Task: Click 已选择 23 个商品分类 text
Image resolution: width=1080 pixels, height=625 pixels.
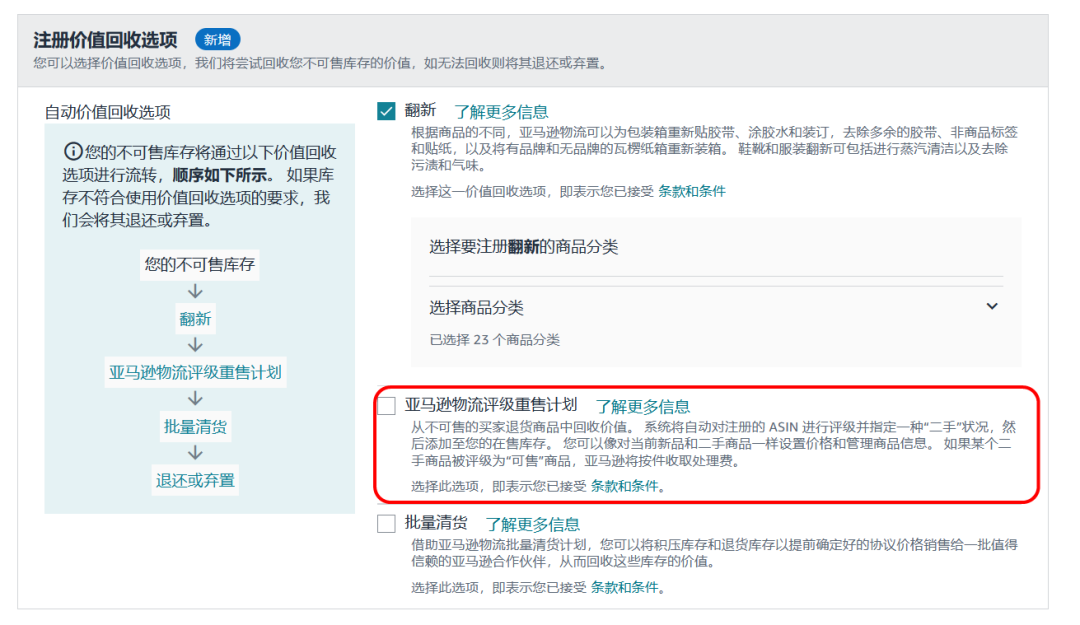Action: click(x=495, y=340)
